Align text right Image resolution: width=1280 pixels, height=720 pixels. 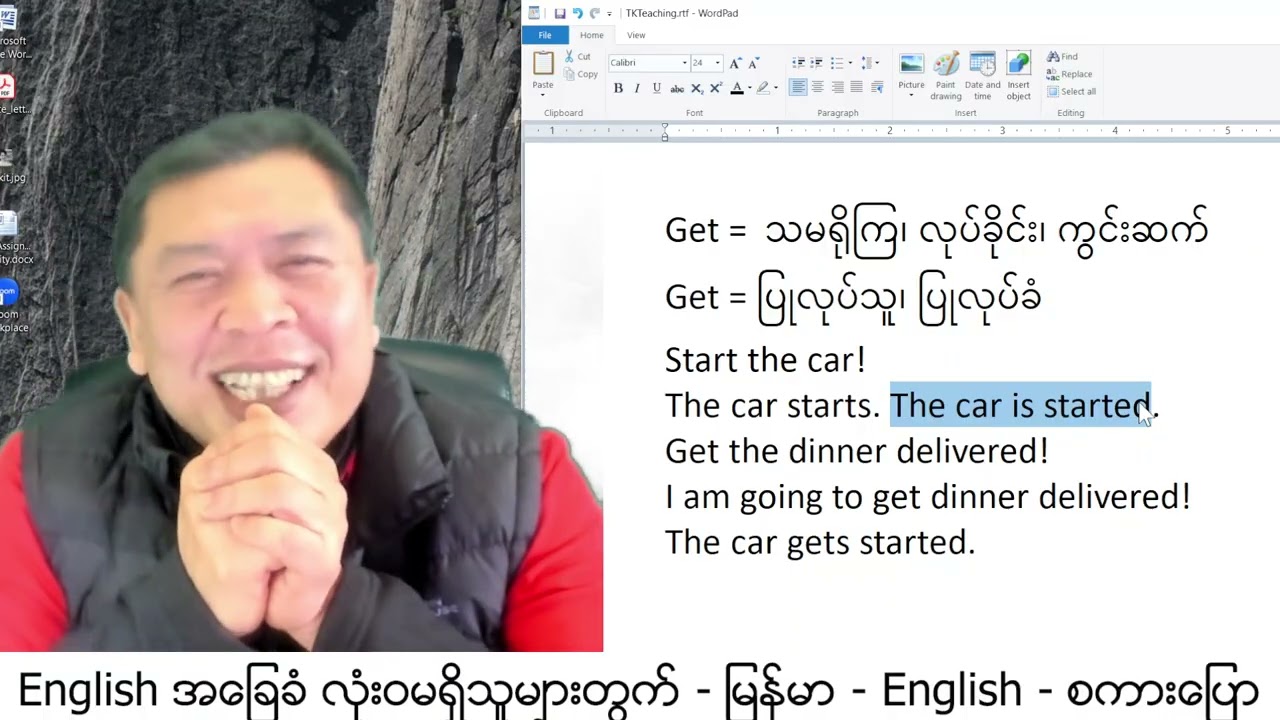click(x=837, y=88)
